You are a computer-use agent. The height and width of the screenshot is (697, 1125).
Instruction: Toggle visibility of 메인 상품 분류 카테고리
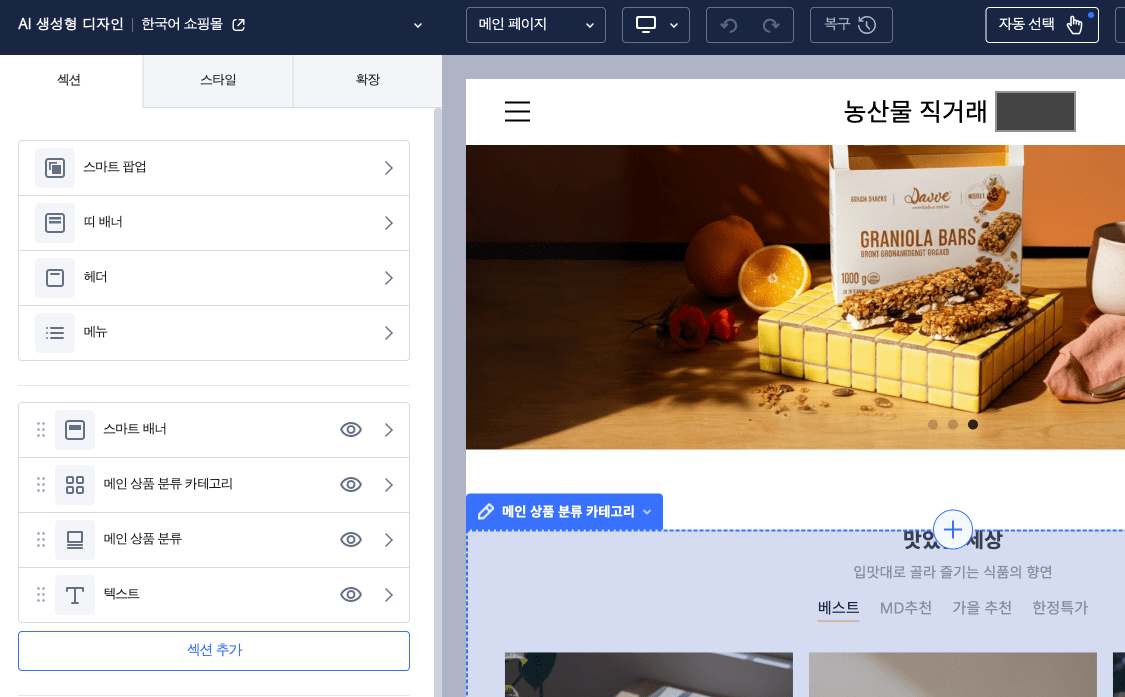[350, 485]
